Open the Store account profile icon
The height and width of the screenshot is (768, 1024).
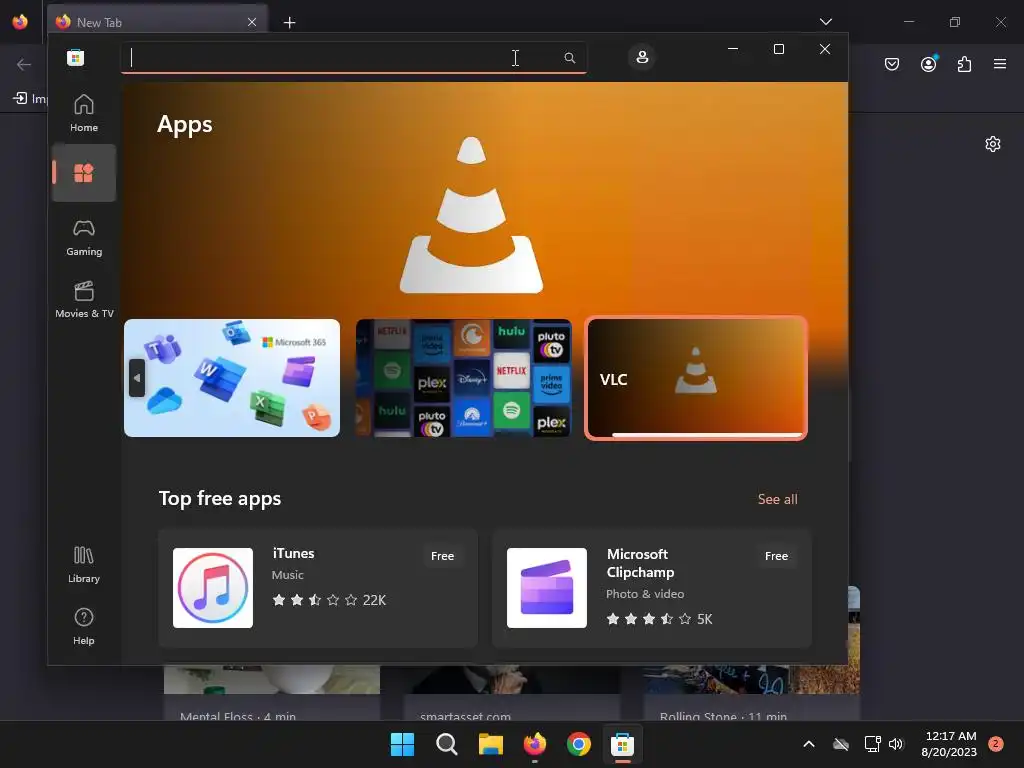tap(642, 57)
